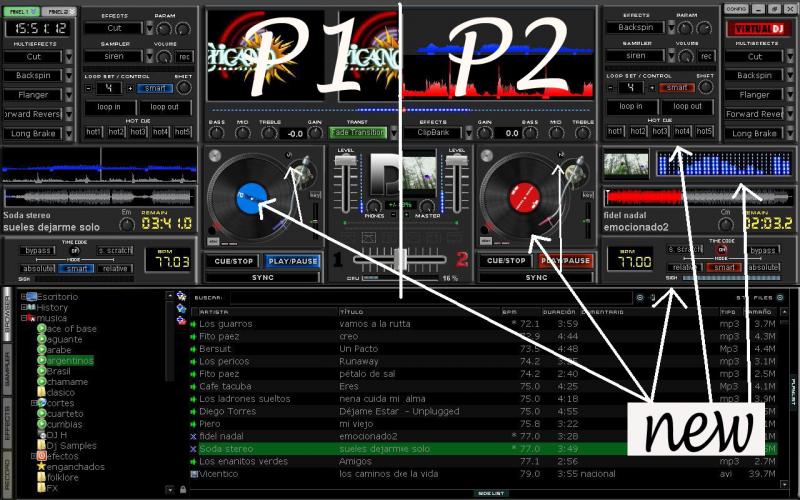Expand the Escritorio tree node
The width and height of the screenshot is (800, 500).
click(x=23, y=296)
